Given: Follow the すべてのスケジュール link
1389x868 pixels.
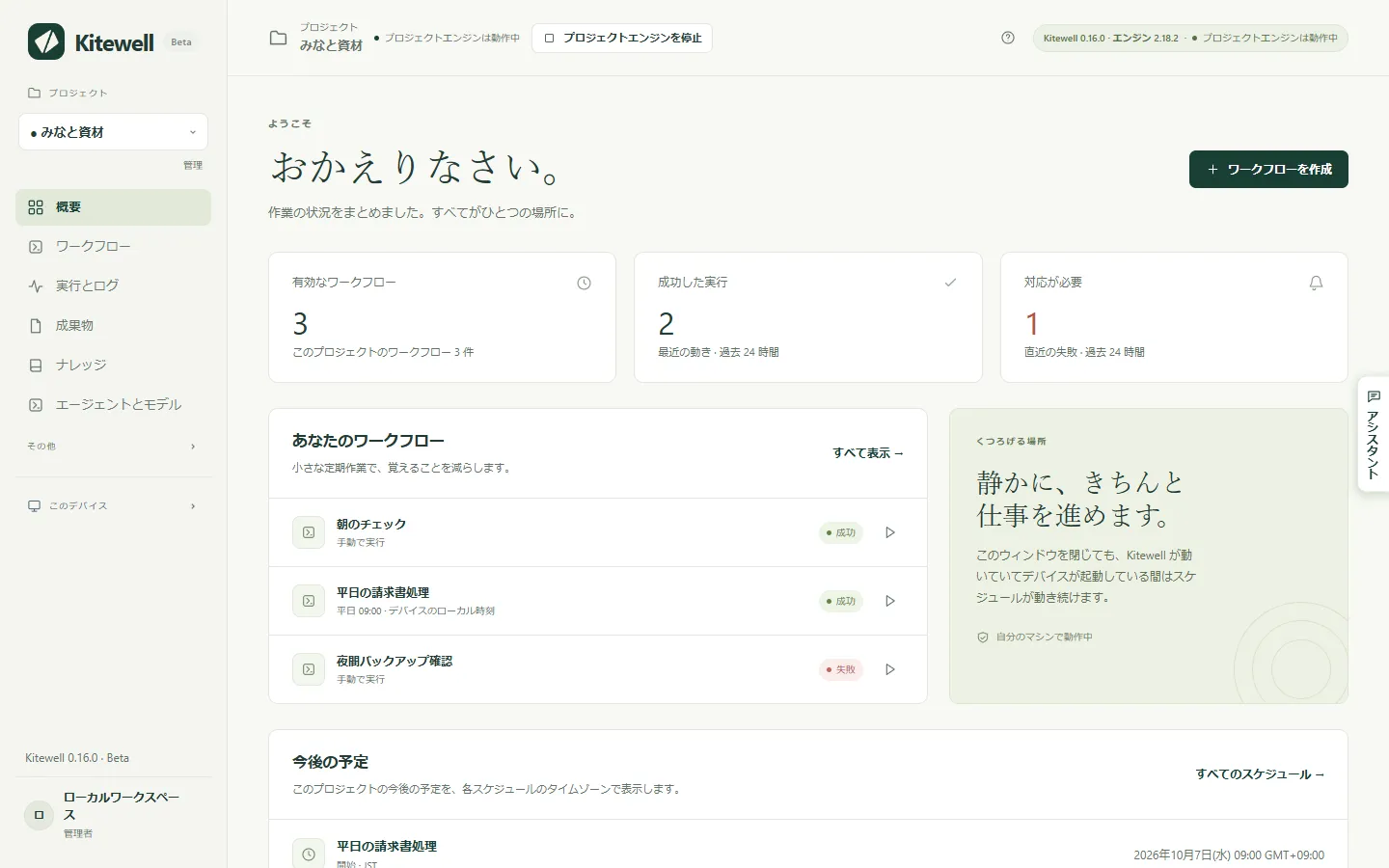Looking at the screenshot, I should pos(1260,774).
